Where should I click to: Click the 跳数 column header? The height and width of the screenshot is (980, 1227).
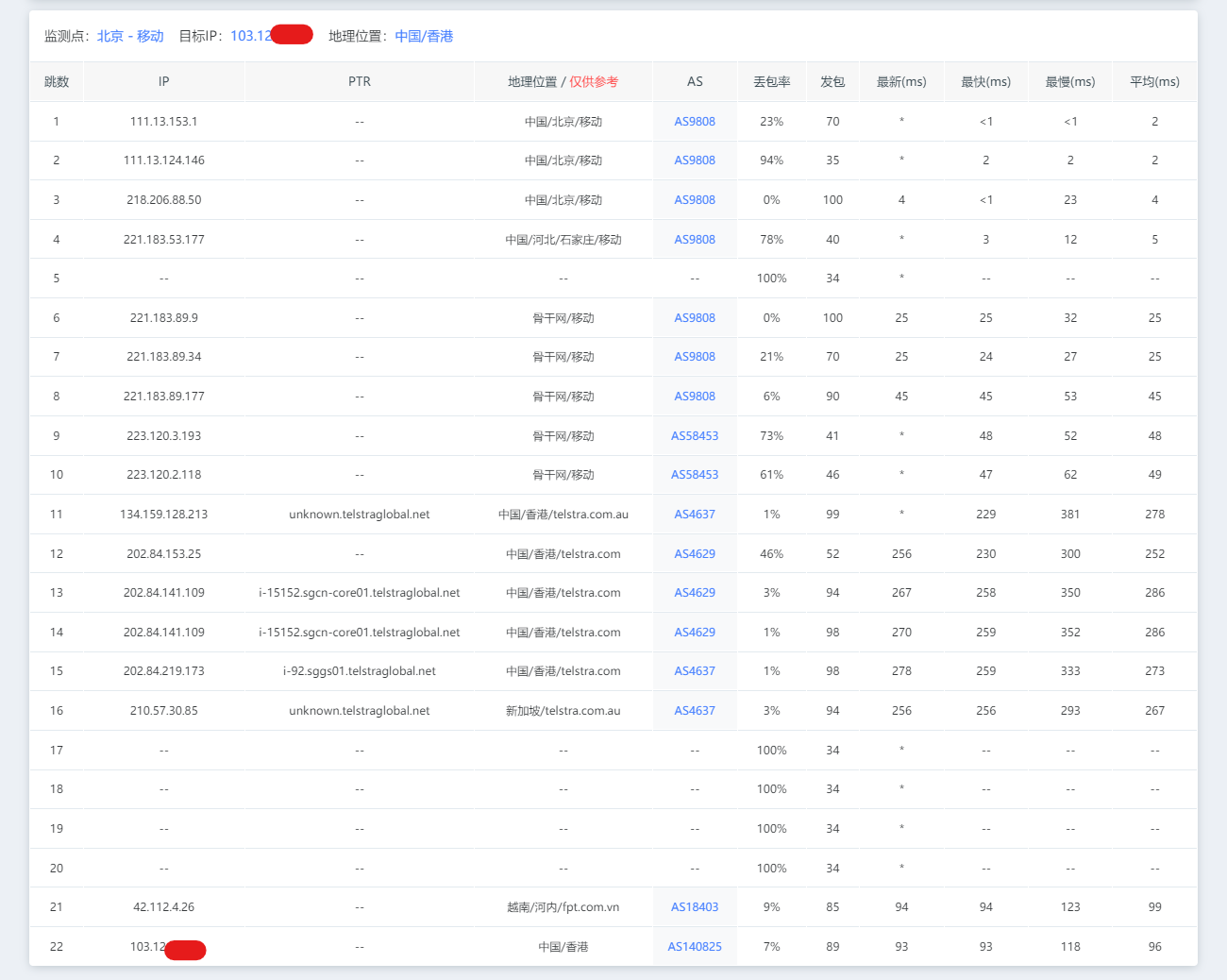(57, 82)
